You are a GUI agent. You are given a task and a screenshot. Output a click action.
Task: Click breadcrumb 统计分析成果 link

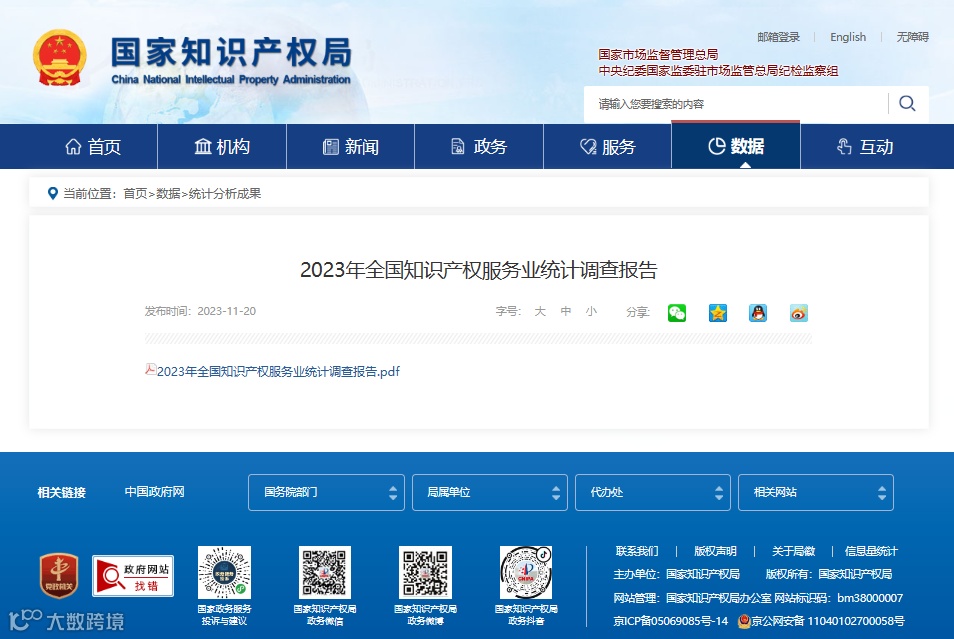pos(225,194)
